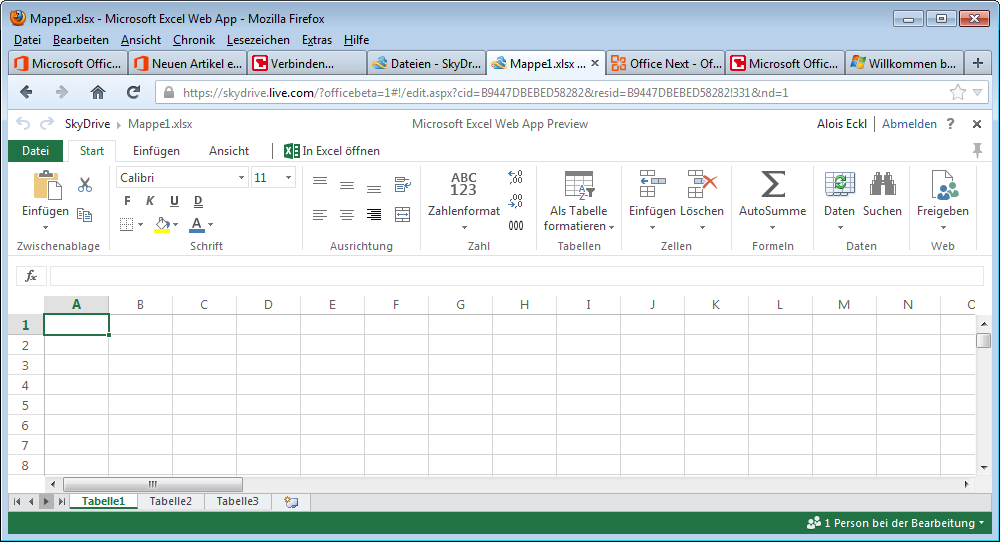The image size is (1000, 542).
Task: Open a new Firefox tab
Action: coord(978,63)
